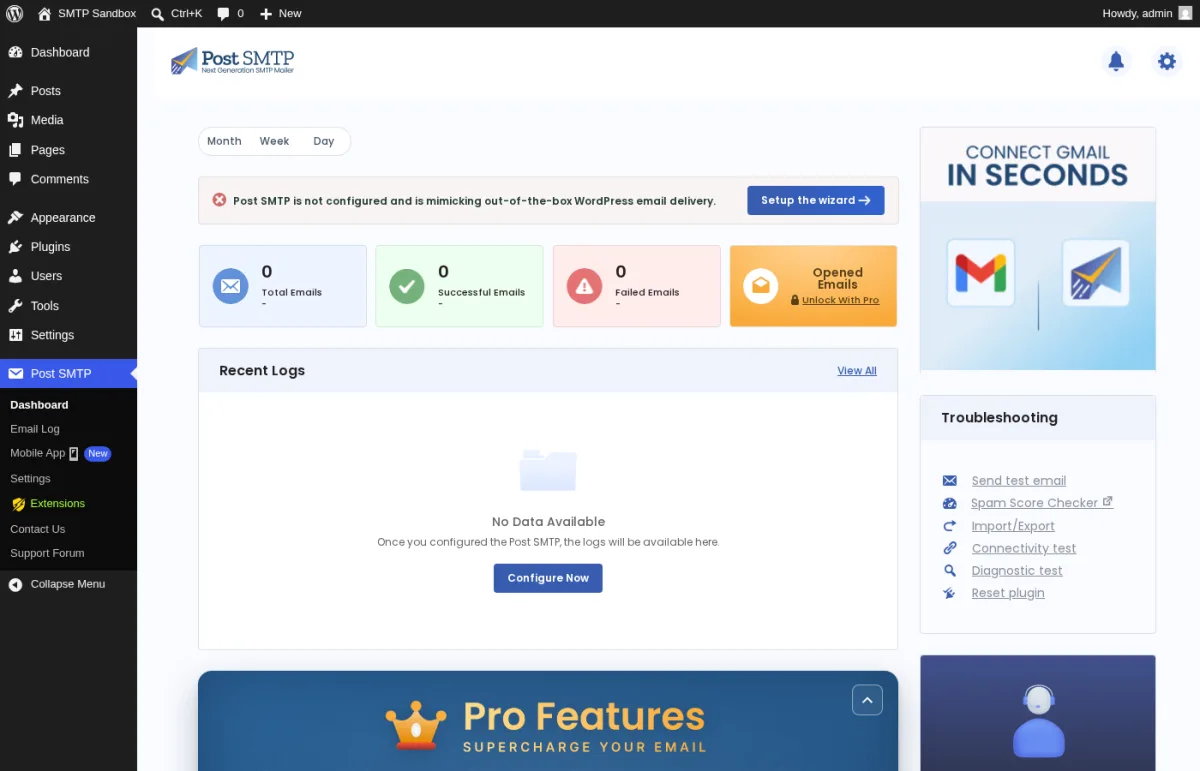Viewport: 1200px width, 771px height.
Task: Click Connectivity test link
Action: pos(1024,548)
